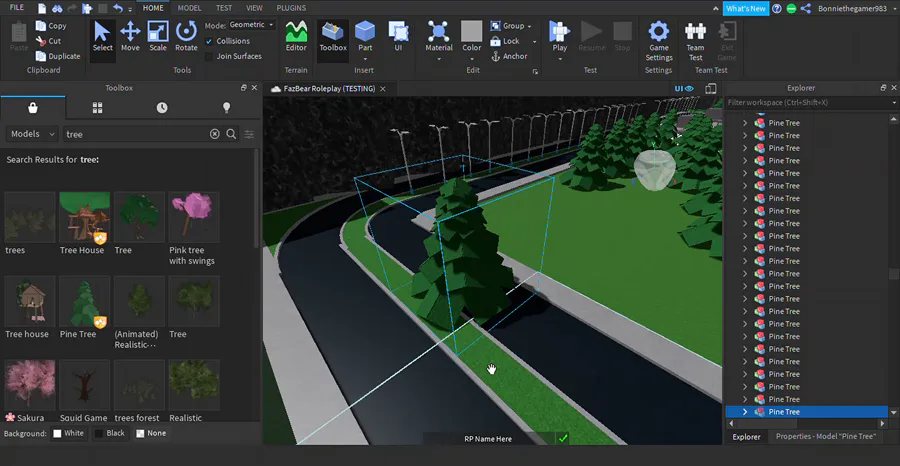Open the Group dropdown arrow
Image resolution: width=900 pixels, height=466 pixels.
coord(529,26)
